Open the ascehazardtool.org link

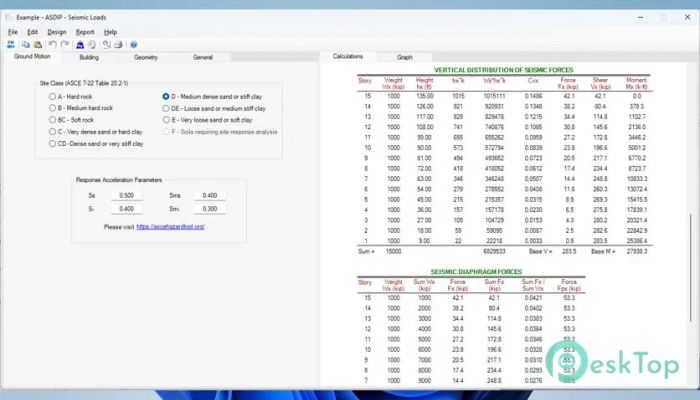click(x=170, y=227)
